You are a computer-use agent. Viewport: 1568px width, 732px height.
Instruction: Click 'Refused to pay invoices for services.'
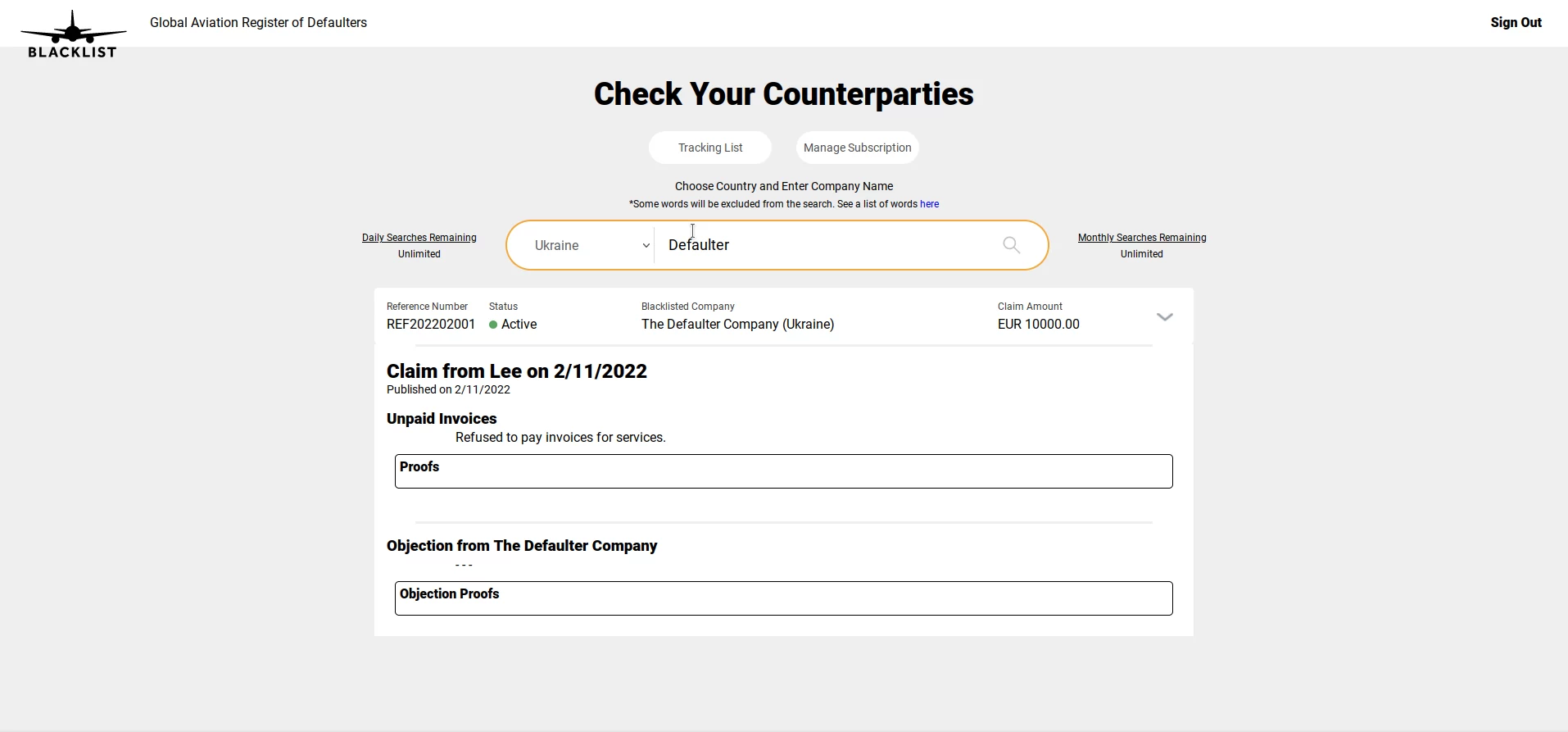[x=560, y=438]
